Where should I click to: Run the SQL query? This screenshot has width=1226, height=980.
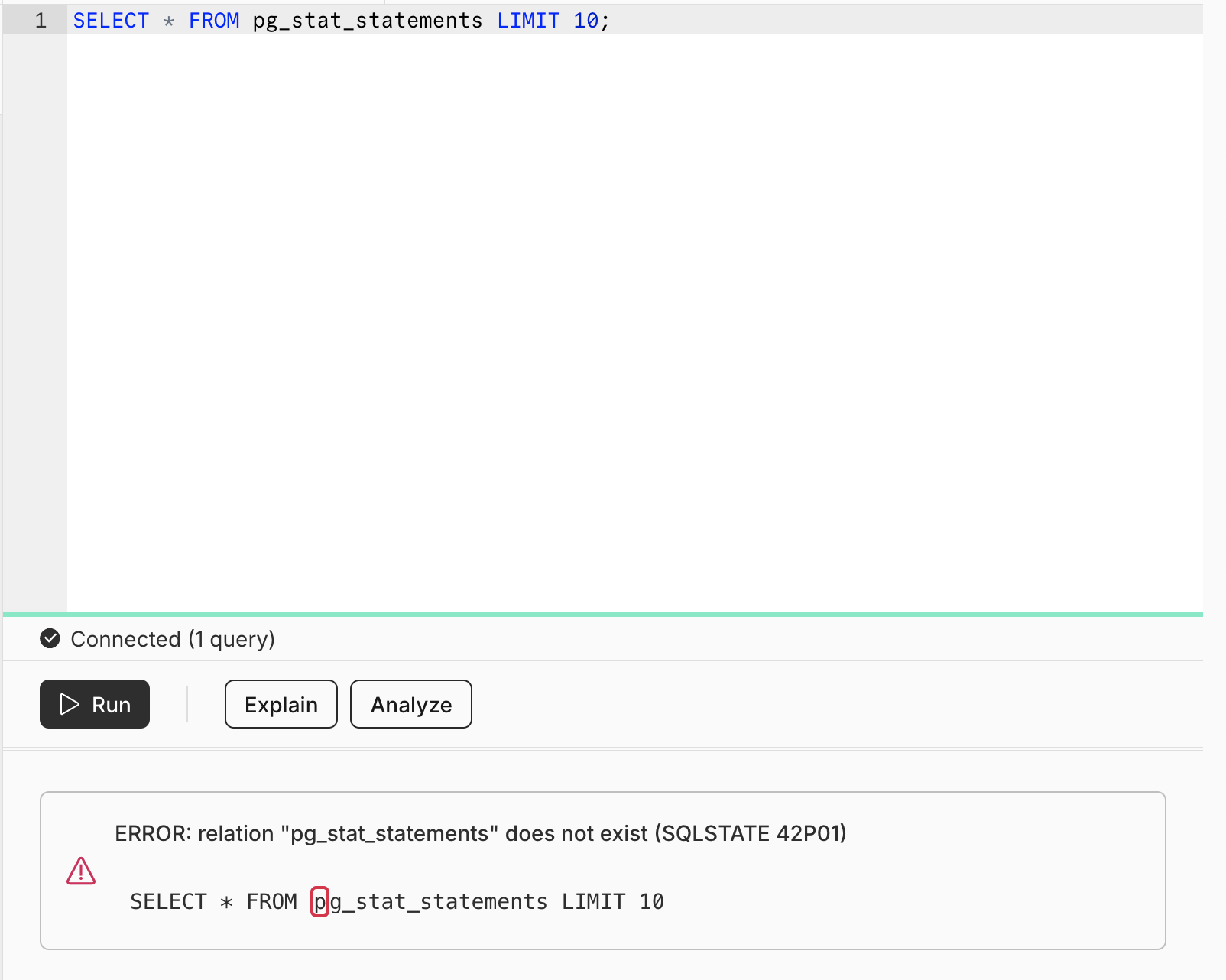[x=95, y=704]
